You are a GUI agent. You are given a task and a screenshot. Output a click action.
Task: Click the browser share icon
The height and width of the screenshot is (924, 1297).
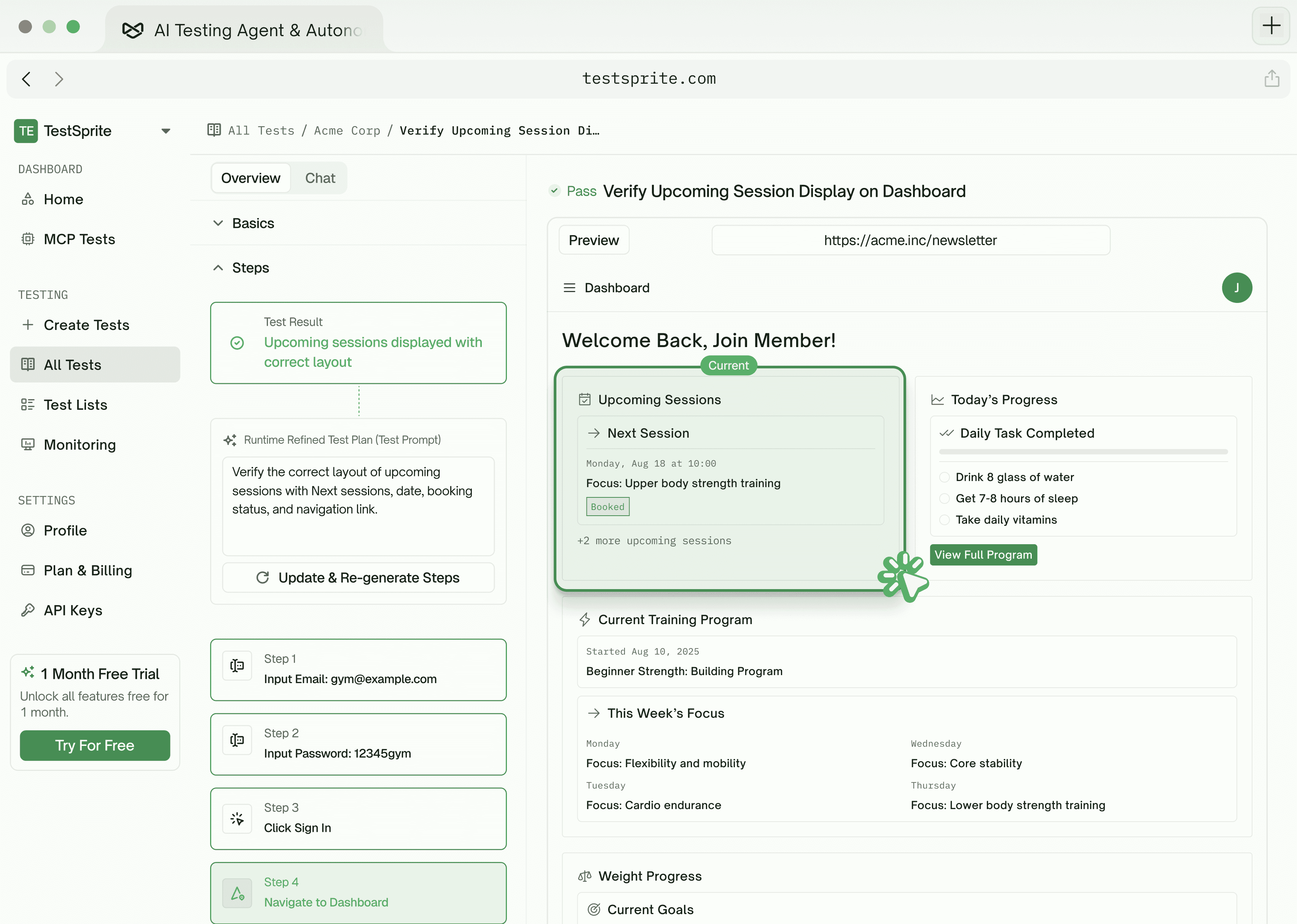[1272, 78]
